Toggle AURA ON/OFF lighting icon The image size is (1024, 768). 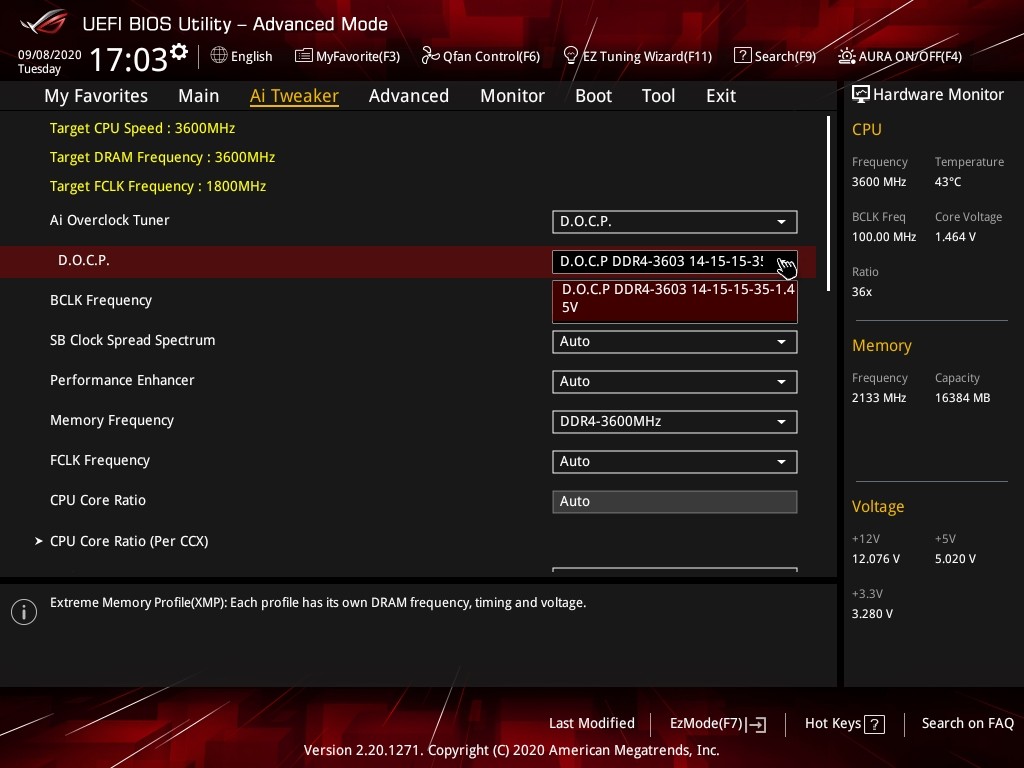click(x=847, y=56)
